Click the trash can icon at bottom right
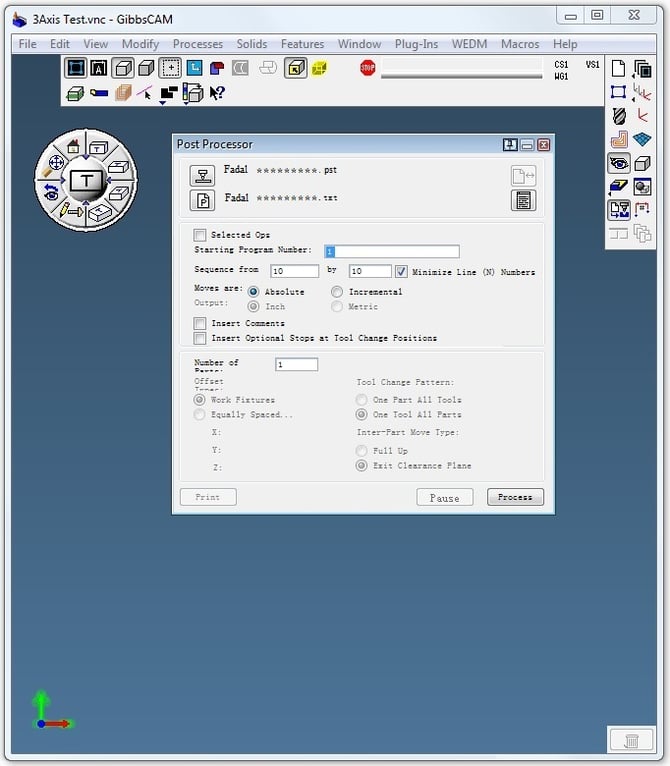Screen dimensions: 670x766 point(631,740)
